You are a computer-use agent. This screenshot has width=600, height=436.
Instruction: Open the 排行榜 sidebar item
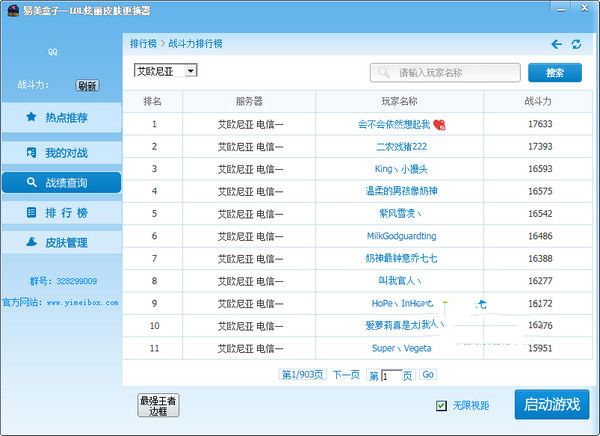[62, 212]
